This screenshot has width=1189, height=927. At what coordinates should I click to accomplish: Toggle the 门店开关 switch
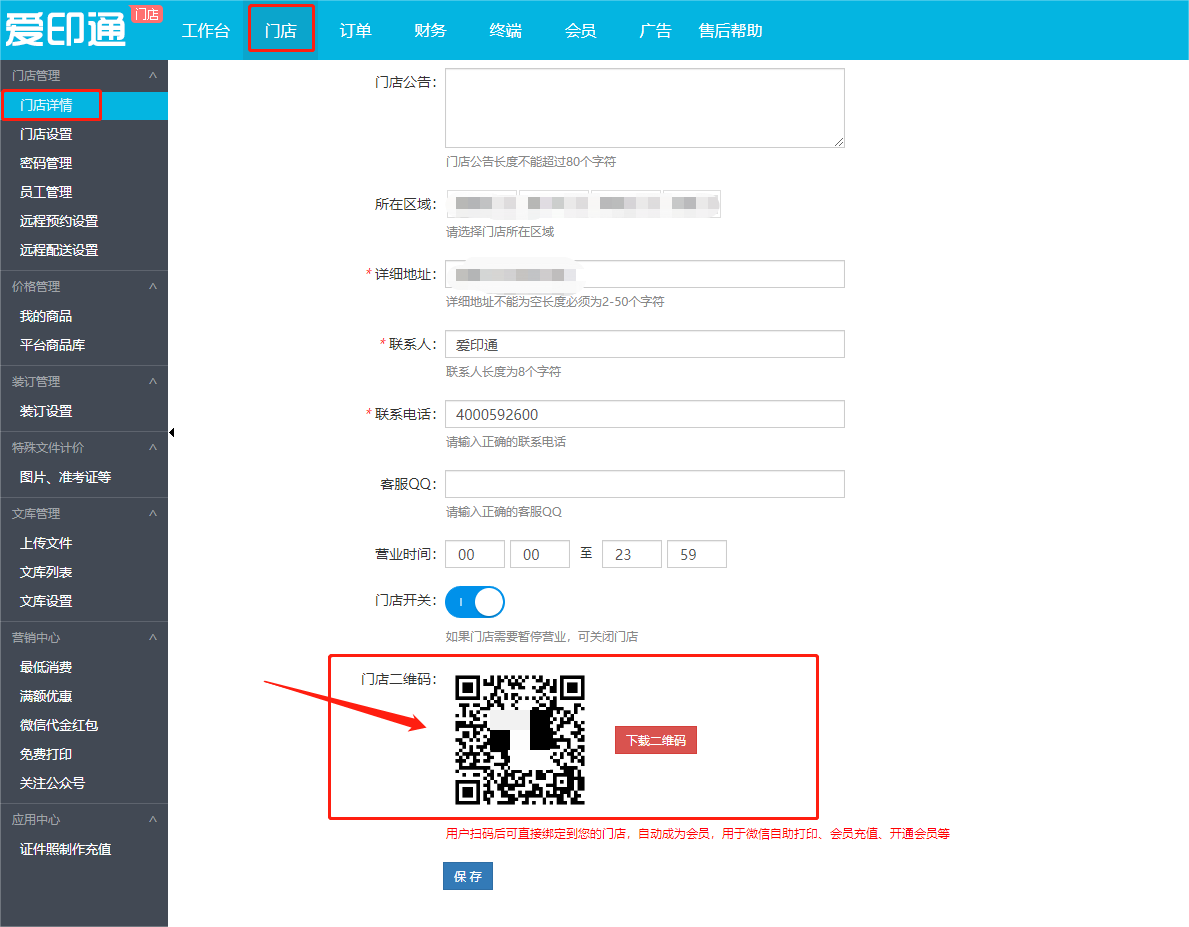[475, 602]
